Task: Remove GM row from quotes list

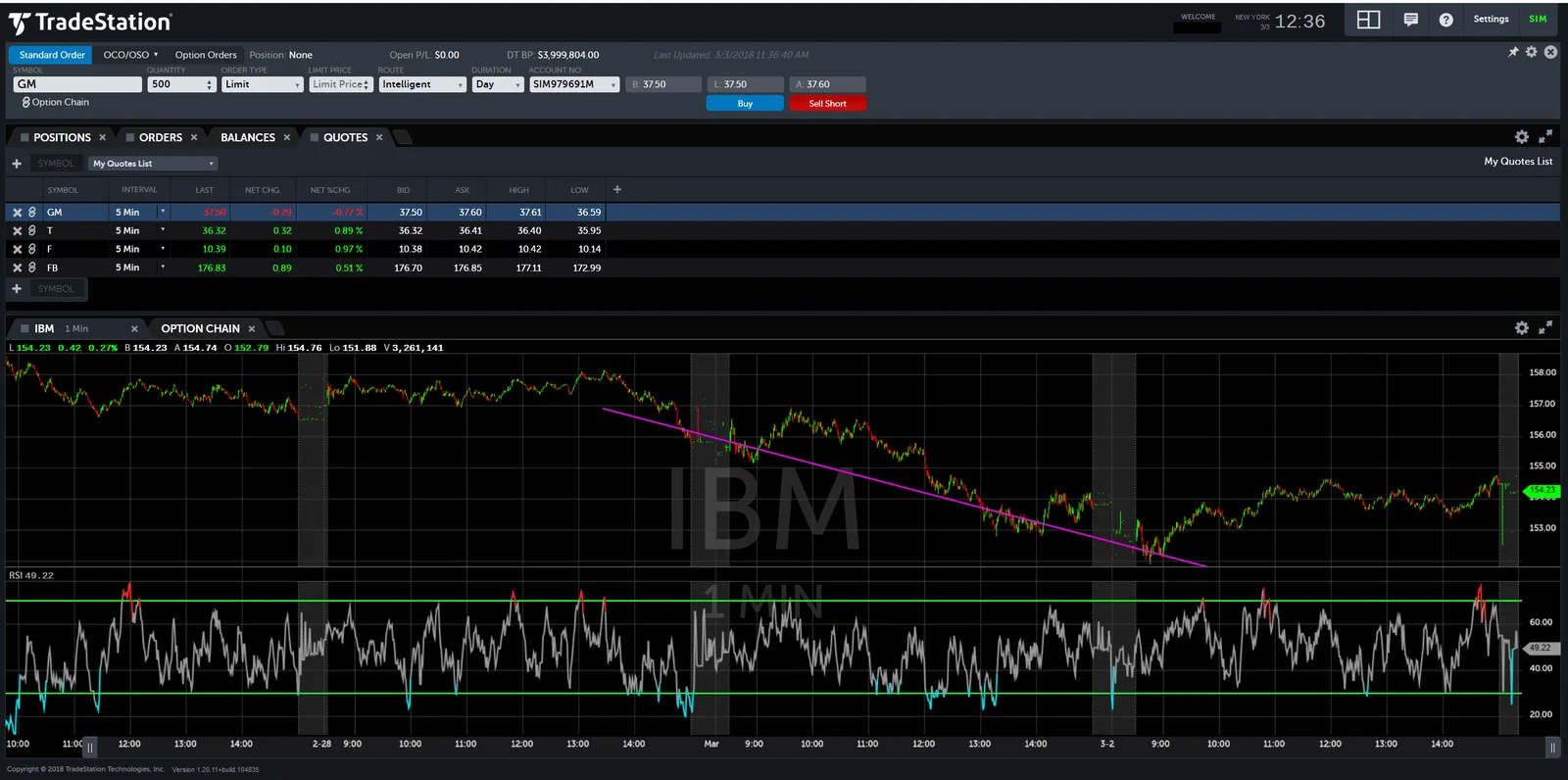Action: [x=17, y=213]
